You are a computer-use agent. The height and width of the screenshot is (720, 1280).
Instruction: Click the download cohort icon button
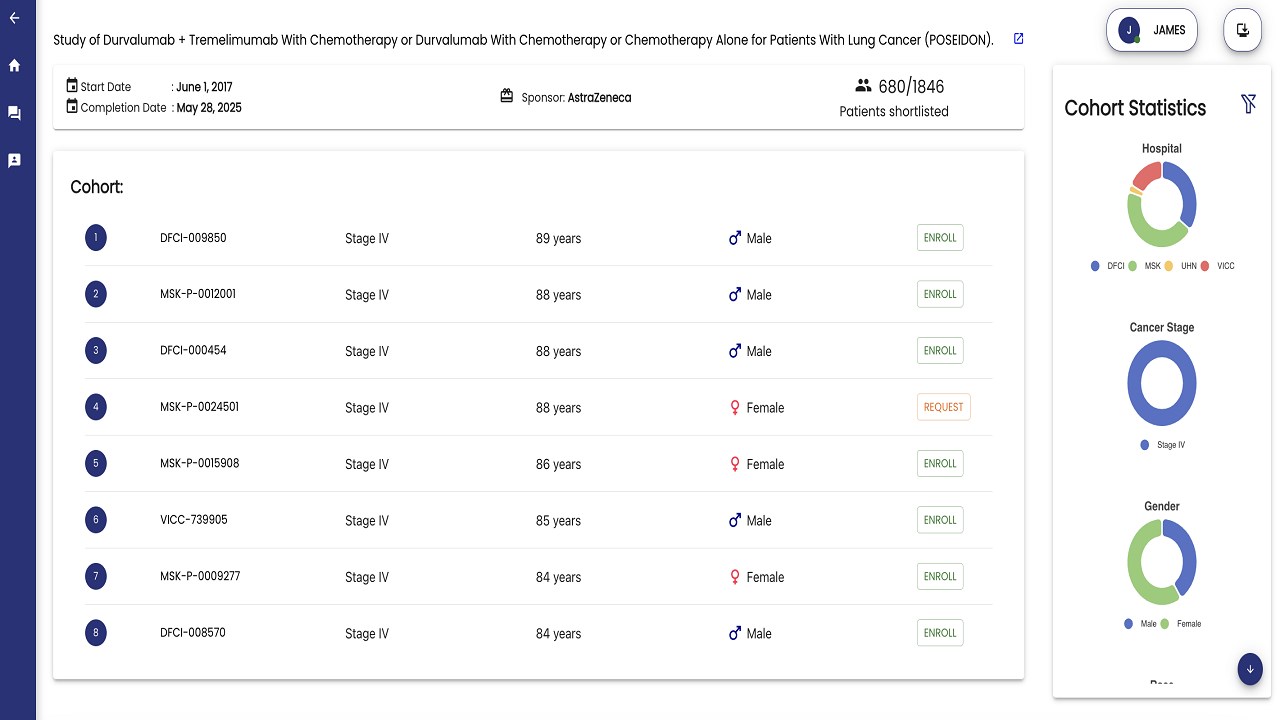pyautogui.click(x=1242, y=30)
